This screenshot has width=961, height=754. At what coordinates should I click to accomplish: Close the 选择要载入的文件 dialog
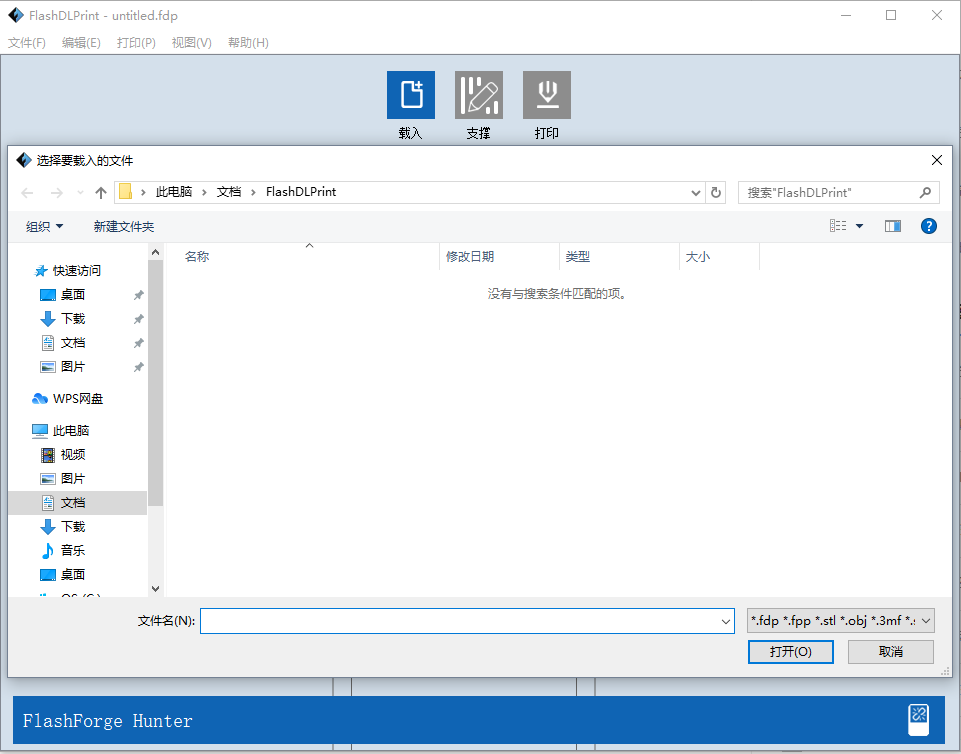[x=936, y=161]
